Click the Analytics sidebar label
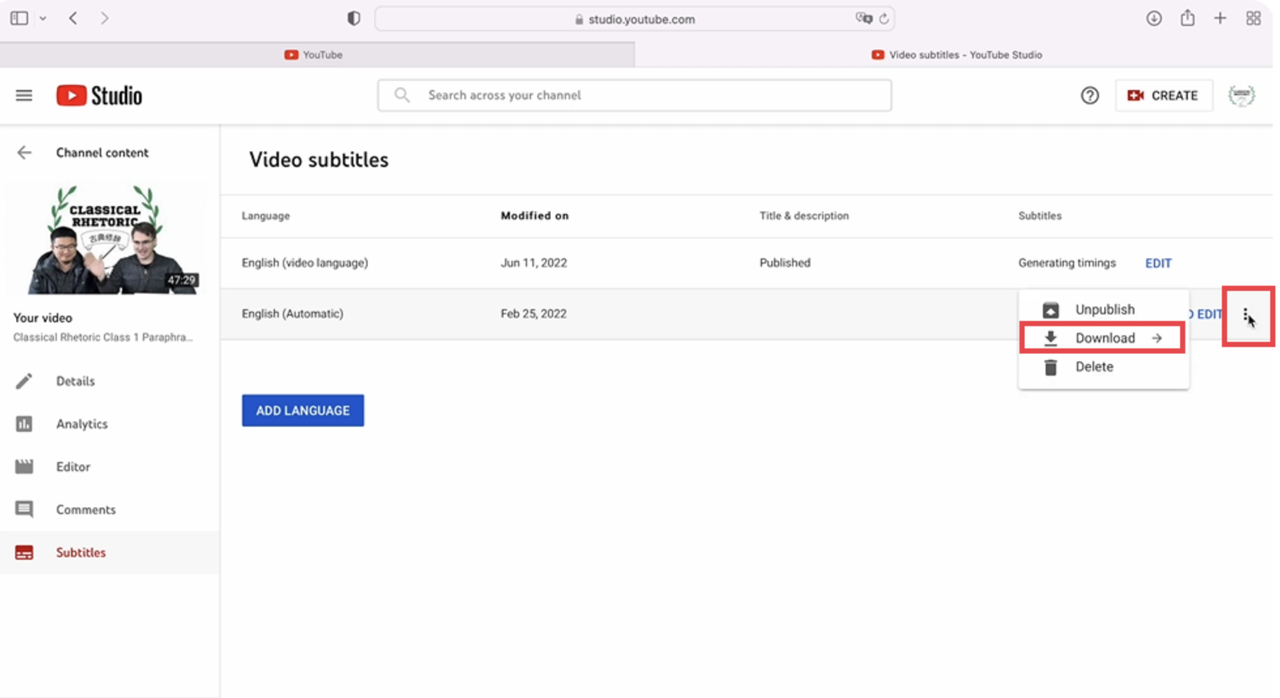Viewport: 1280px width, 698px height. point(82,424)
